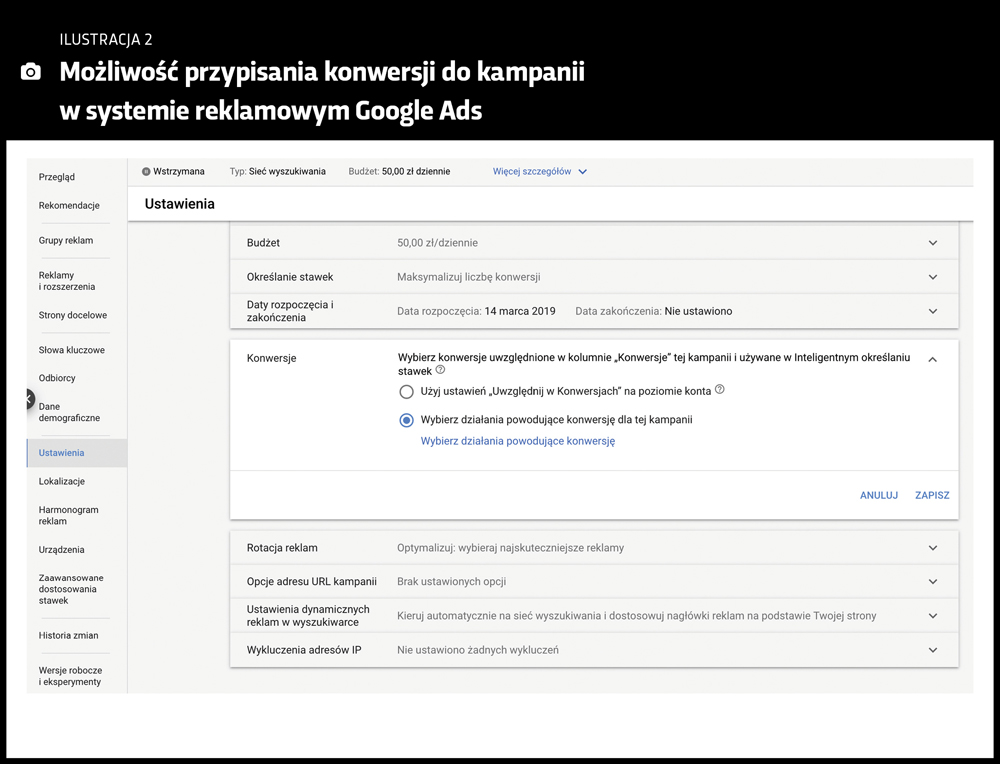1000x764 pixels.
Task: Expand the Budżet settings row
Action: [932, 242]
